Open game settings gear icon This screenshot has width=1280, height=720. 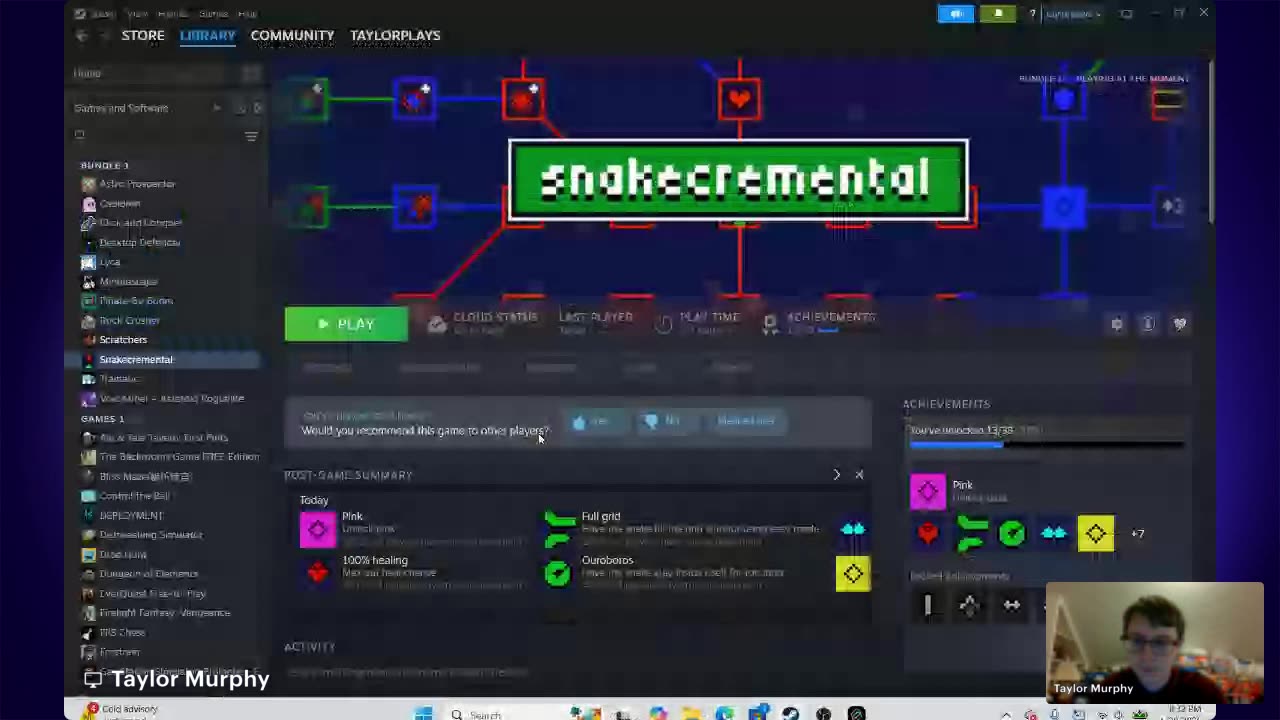pyautogui.click(x=1117, y=324)
